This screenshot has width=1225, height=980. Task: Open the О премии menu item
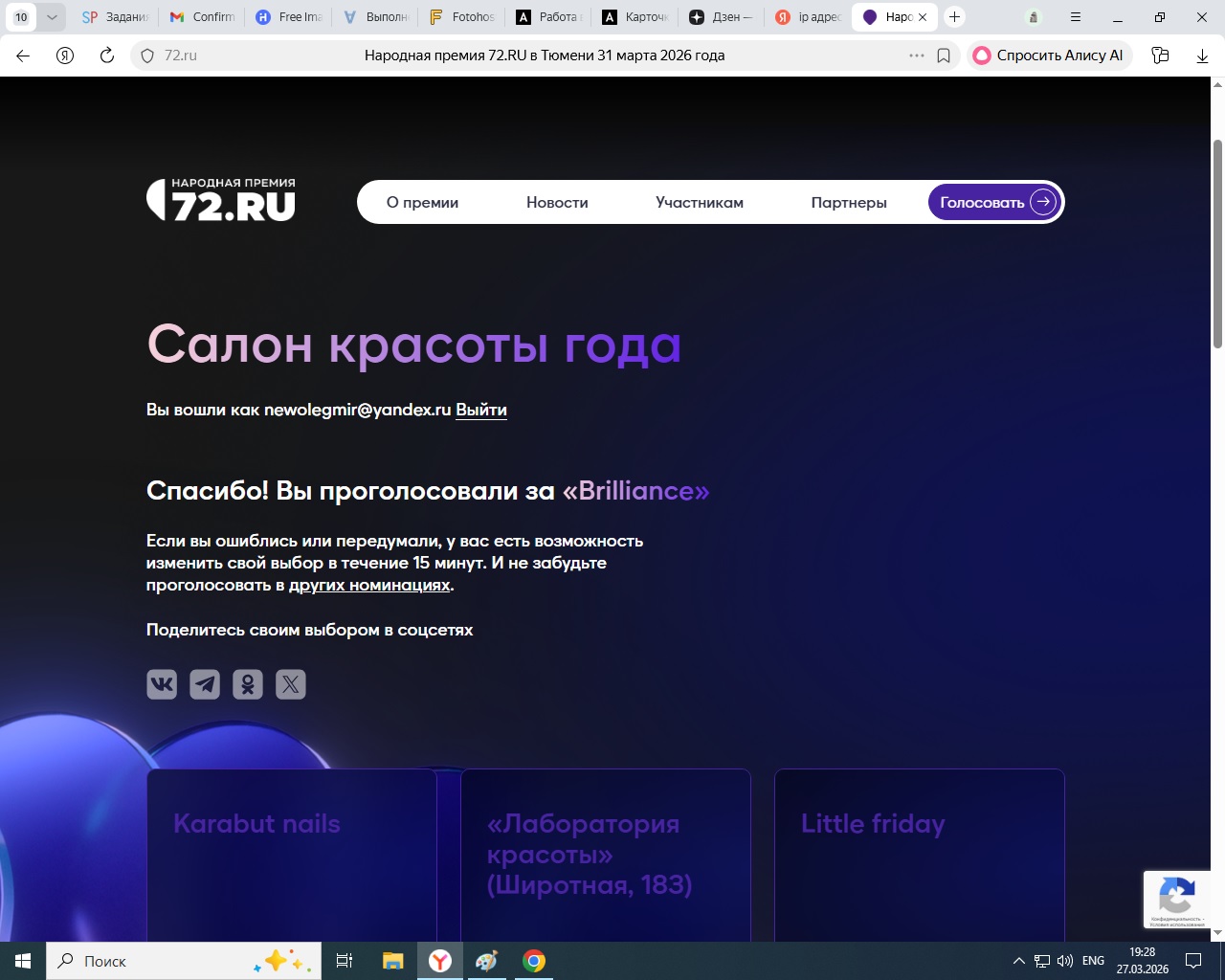(422, 203)
